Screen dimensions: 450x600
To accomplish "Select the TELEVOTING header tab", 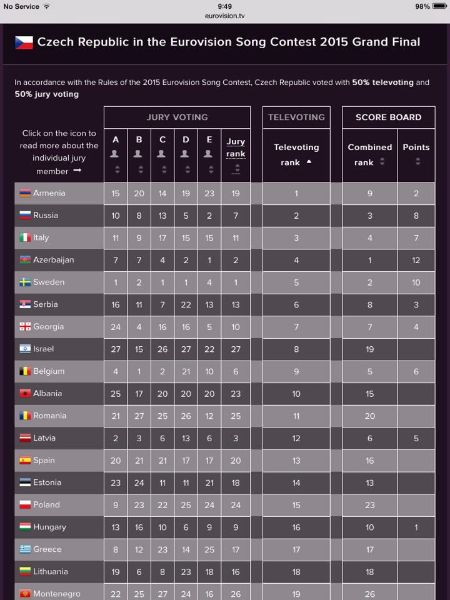I will [x=296, y=117].
